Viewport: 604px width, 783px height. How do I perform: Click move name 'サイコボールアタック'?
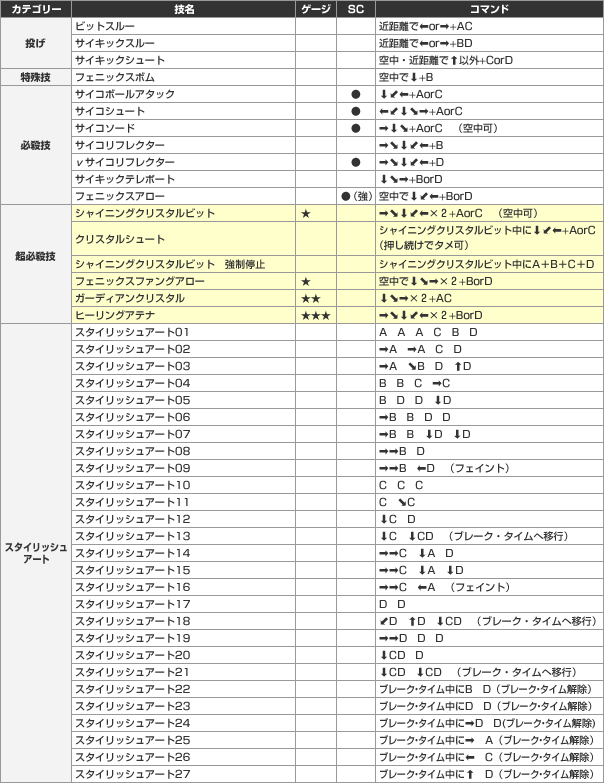[125, 94]
